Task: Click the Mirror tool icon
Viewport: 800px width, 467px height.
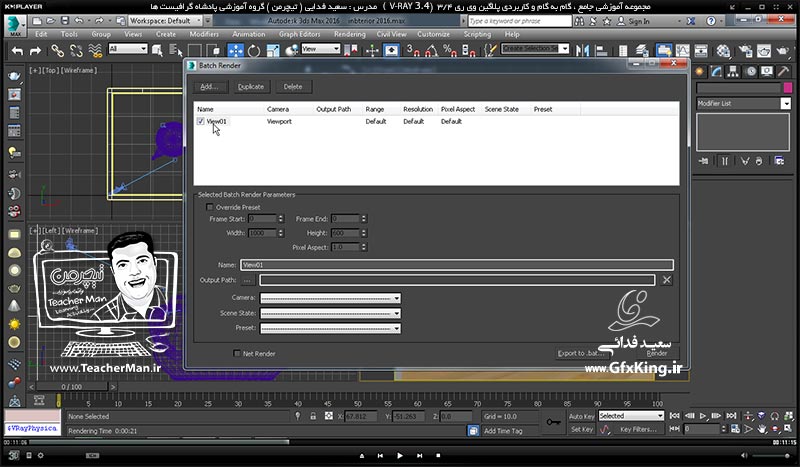Action: [x=582, y=51]
